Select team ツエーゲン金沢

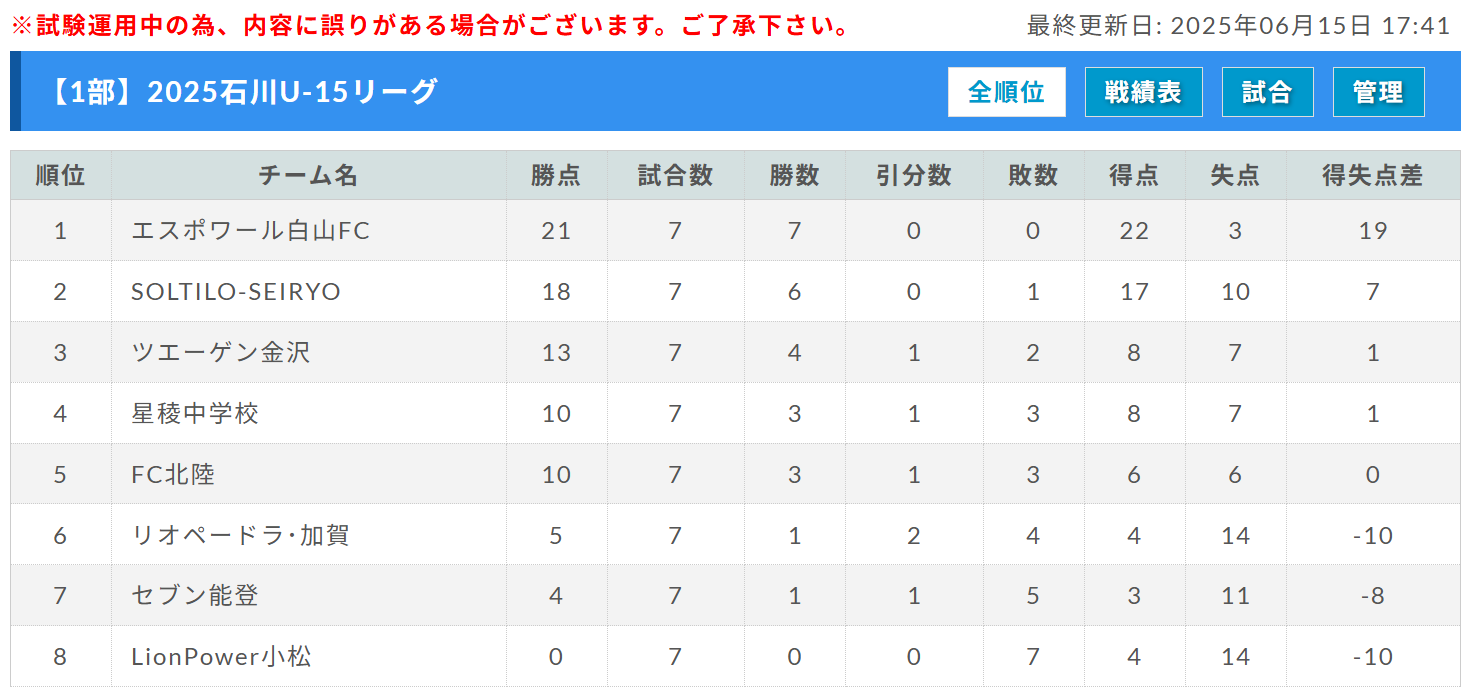tap(221, 353)
